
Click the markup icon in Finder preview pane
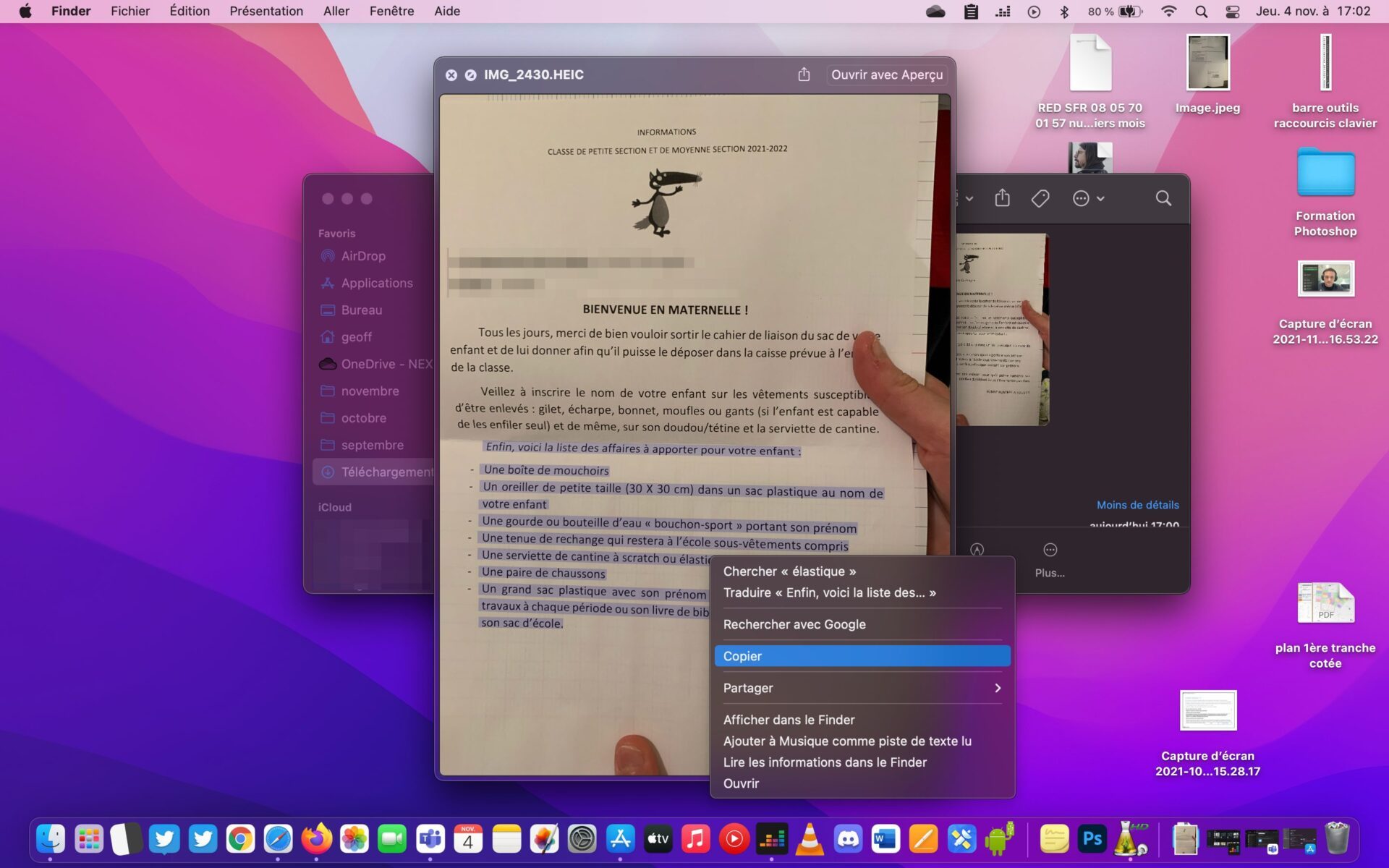click(977, 550)
